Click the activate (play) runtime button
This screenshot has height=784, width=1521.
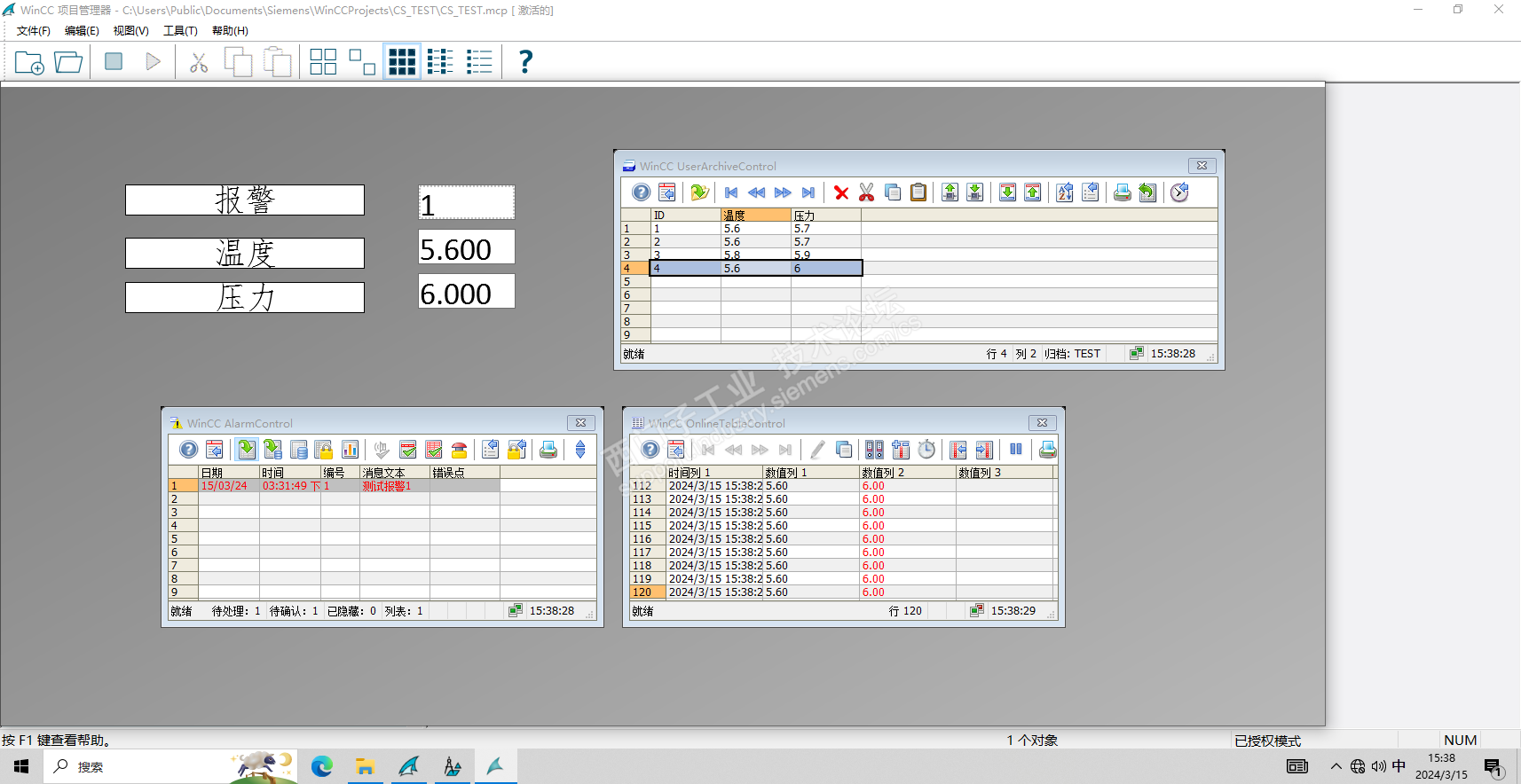(154, 61)
